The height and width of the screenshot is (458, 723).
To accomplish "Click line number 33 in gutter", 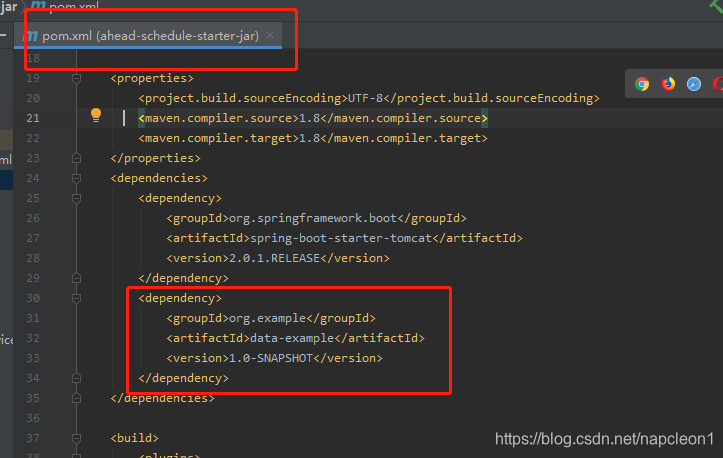I will tap(33, 358).
